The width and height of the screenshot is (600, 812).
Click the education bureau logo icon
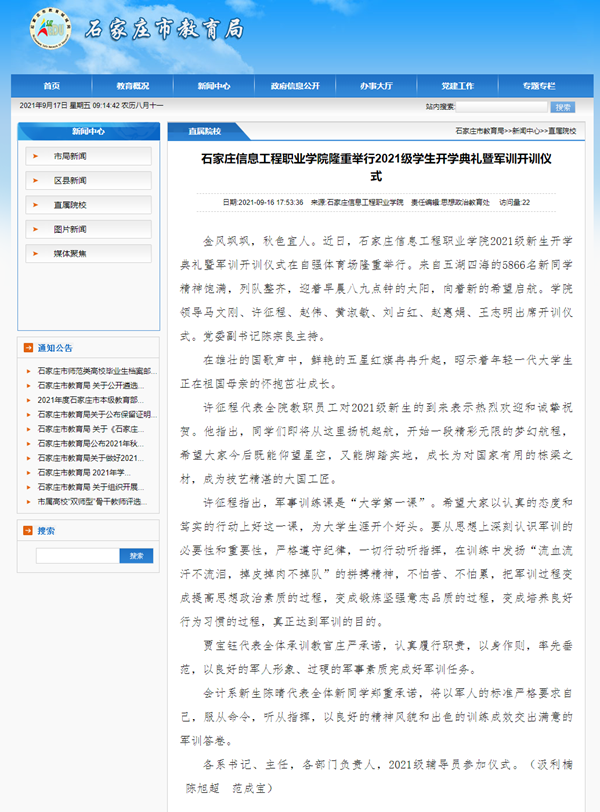[48, 28]
